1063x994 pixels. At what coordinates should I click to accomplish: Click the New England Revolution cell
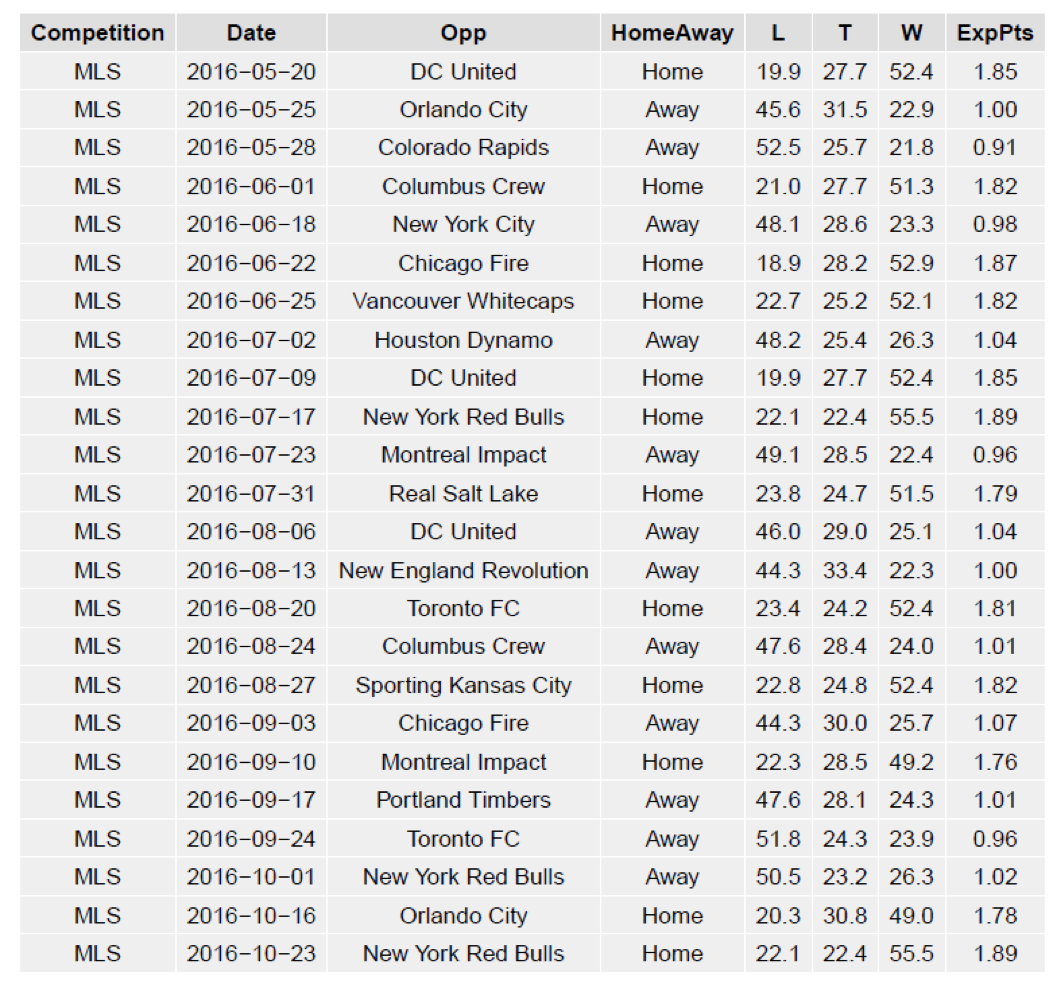tap(463, 570)
